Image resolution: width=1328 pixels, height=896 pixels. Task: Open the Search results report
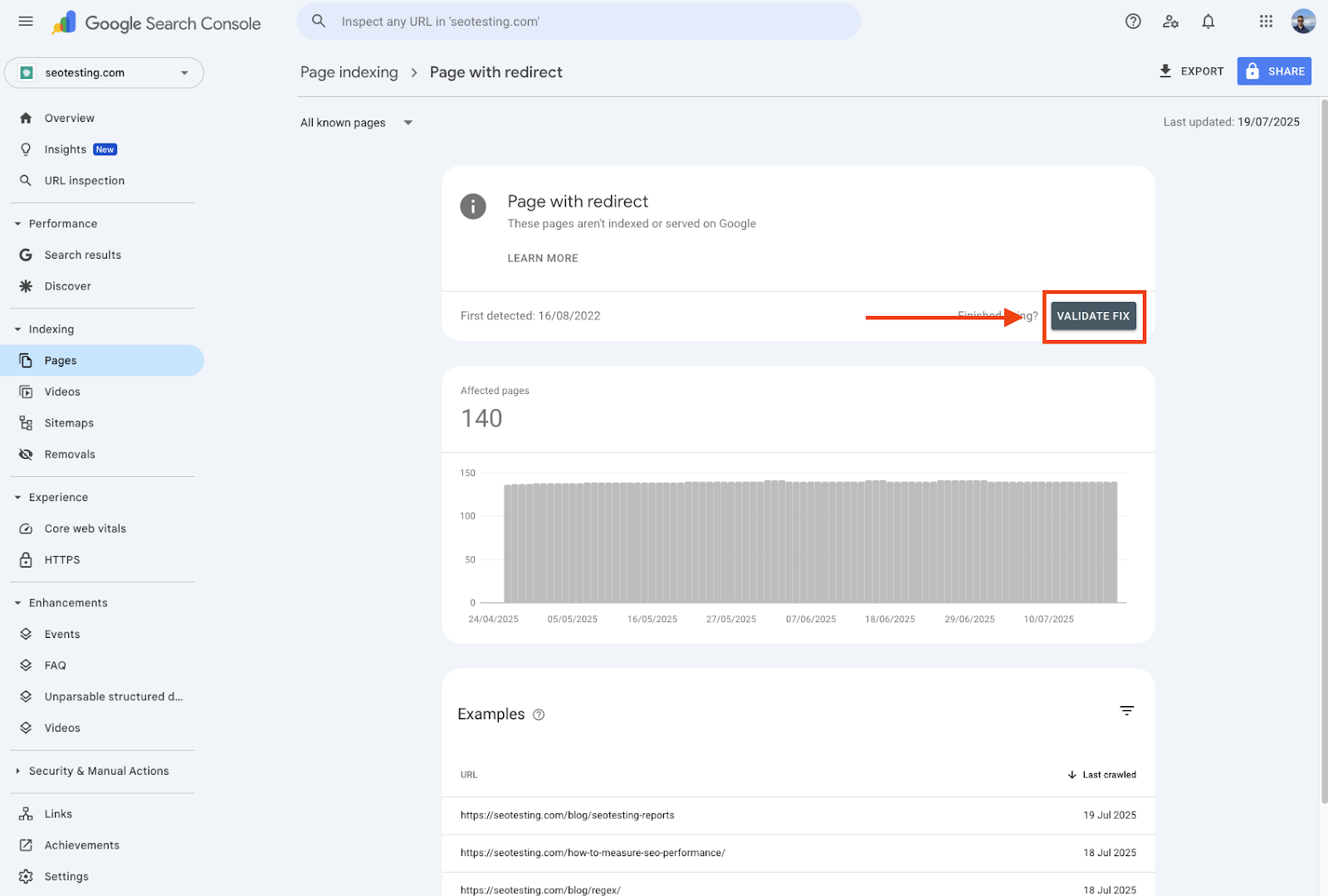83,255
